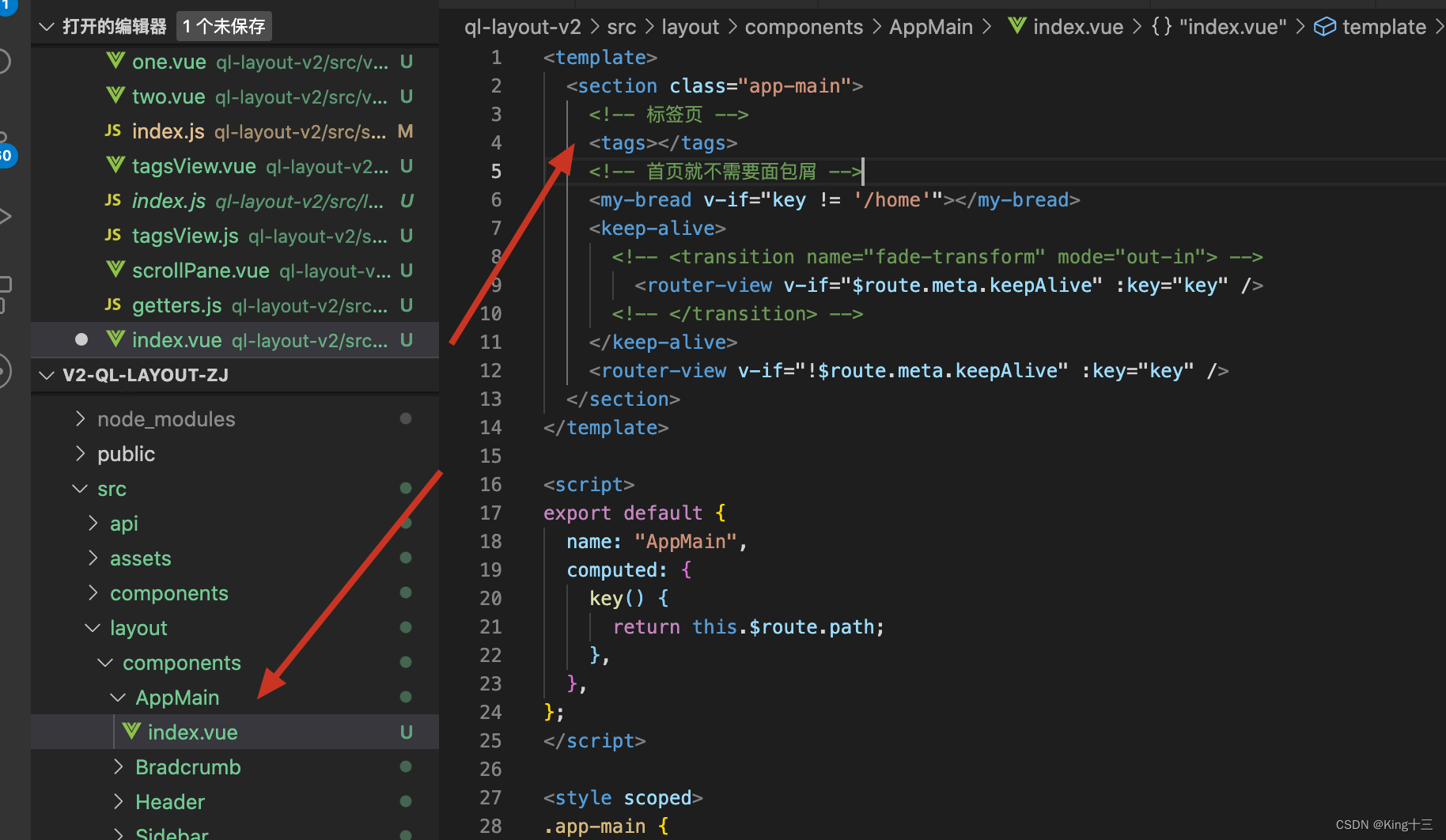Viewport: 1446px width, 840px height.
Task: Click the '<tags></tags>' code line
Action: [x=663, y=142]
